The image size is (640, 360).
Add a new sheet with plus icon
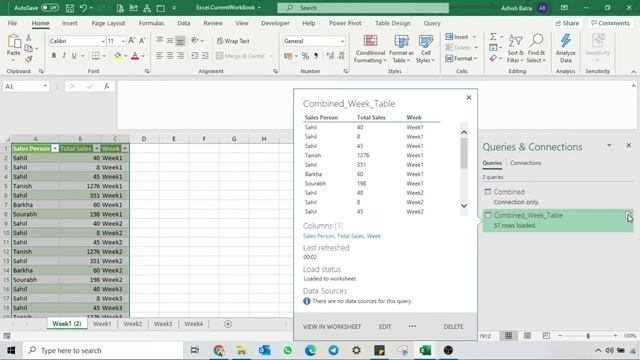tap(228, 324)
